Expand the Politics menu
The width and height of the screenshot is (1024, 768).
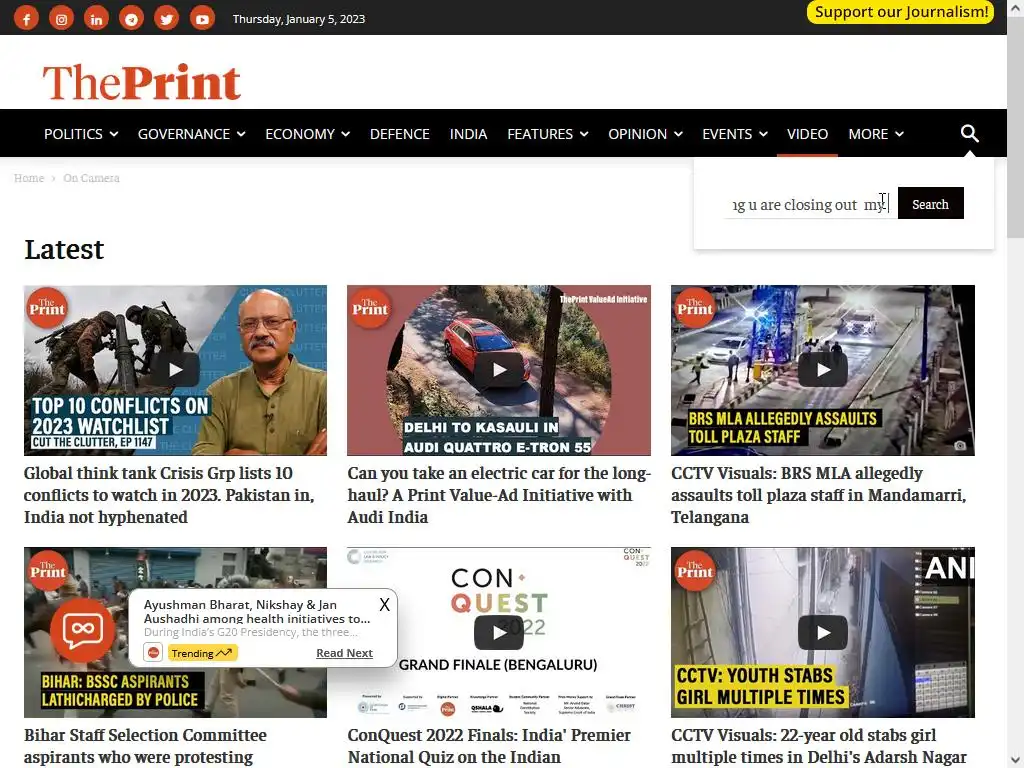click(x=81, y=134)
